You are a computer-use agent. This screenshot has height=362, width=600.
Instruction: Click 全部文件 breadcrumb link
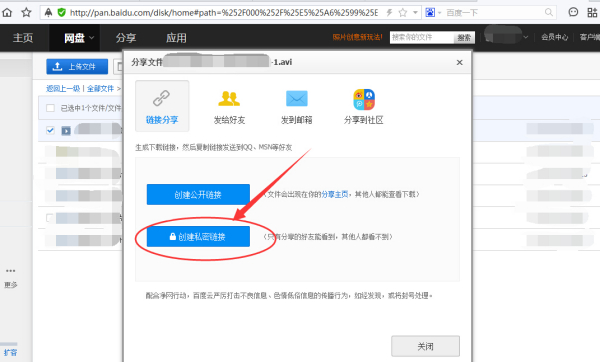click(101, 88)
